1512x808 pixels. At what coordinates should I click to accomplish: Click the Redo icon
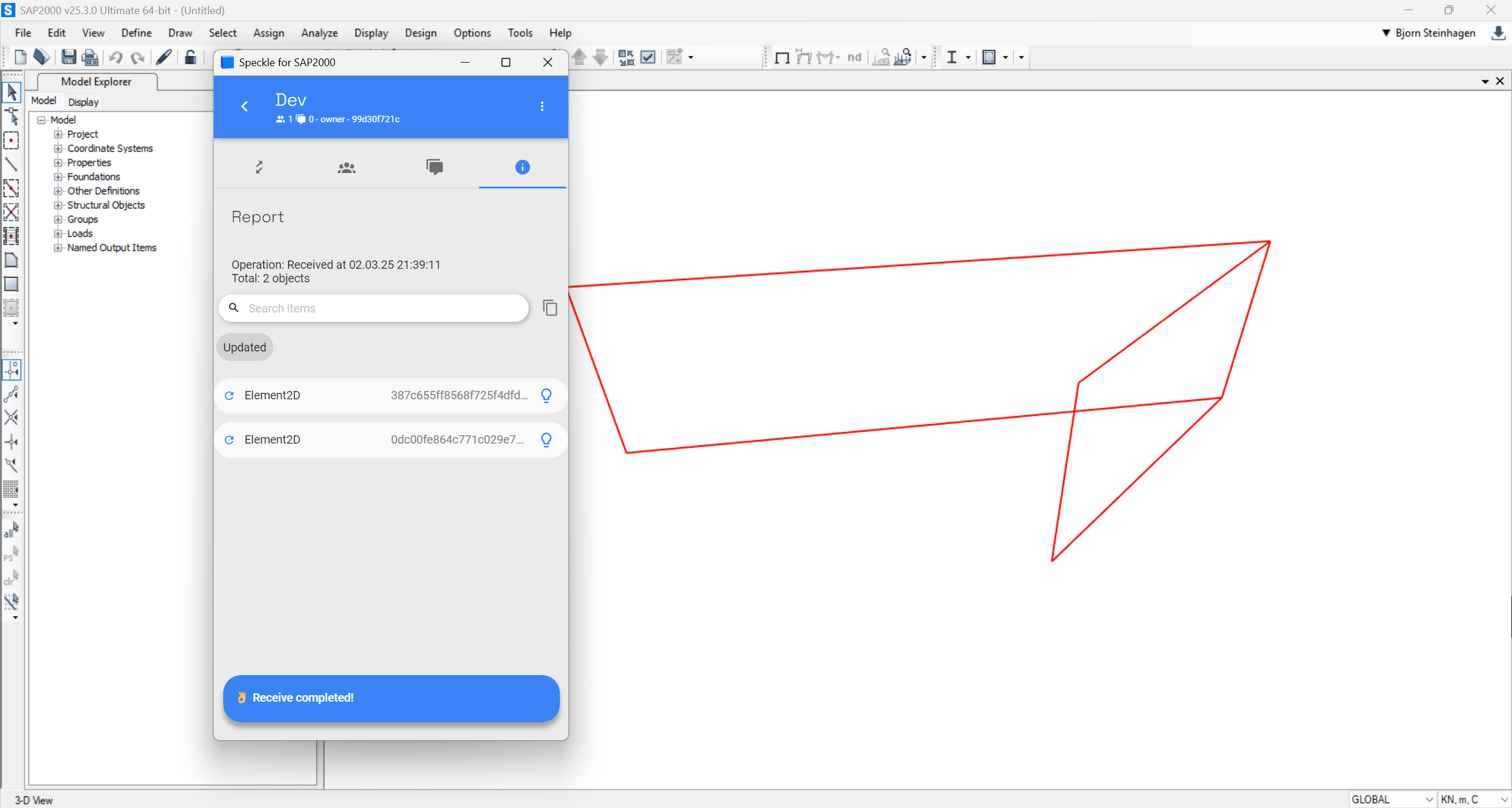(x=138, y=57)
